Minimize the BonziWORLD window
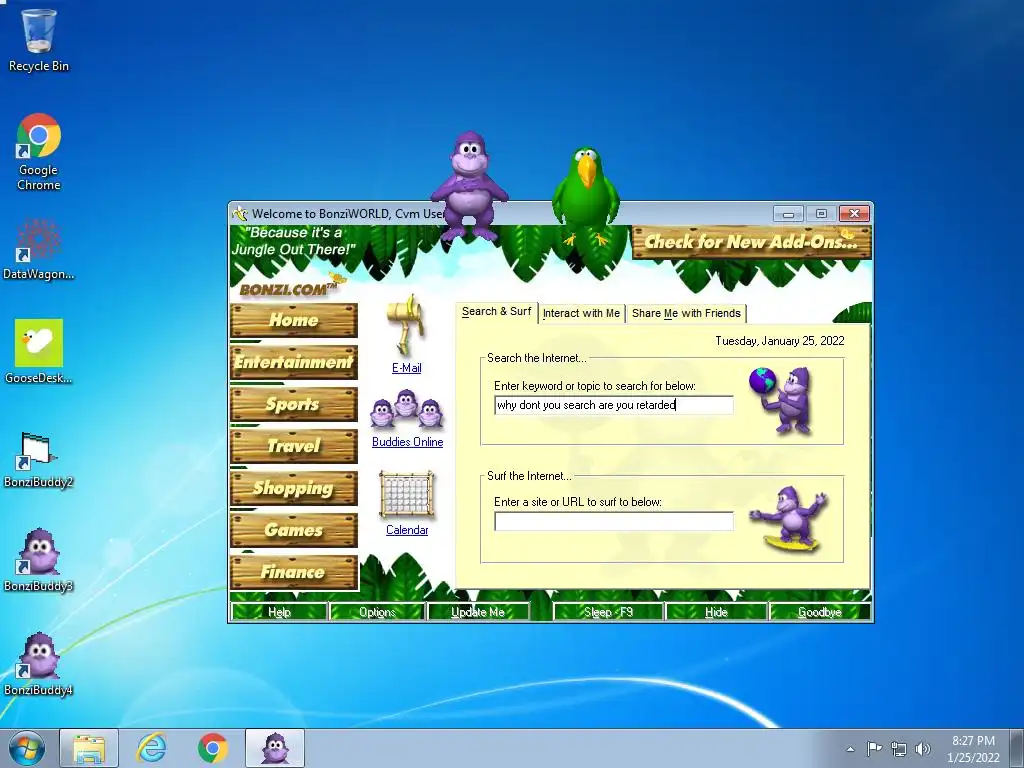Screen dimensions: 1024x768 click(788, 214)
